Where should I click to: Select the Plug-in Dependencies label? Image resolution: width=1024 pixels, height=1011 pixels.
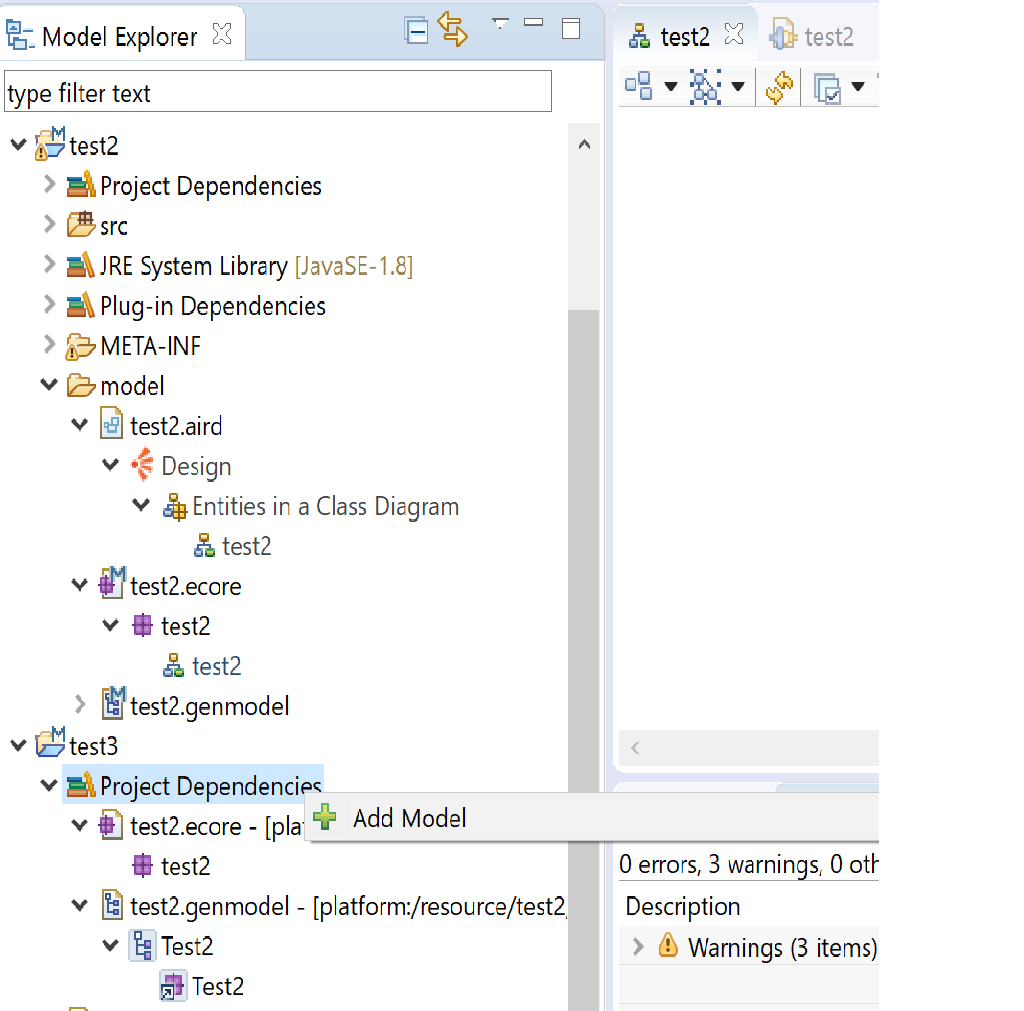coord(213,306)
